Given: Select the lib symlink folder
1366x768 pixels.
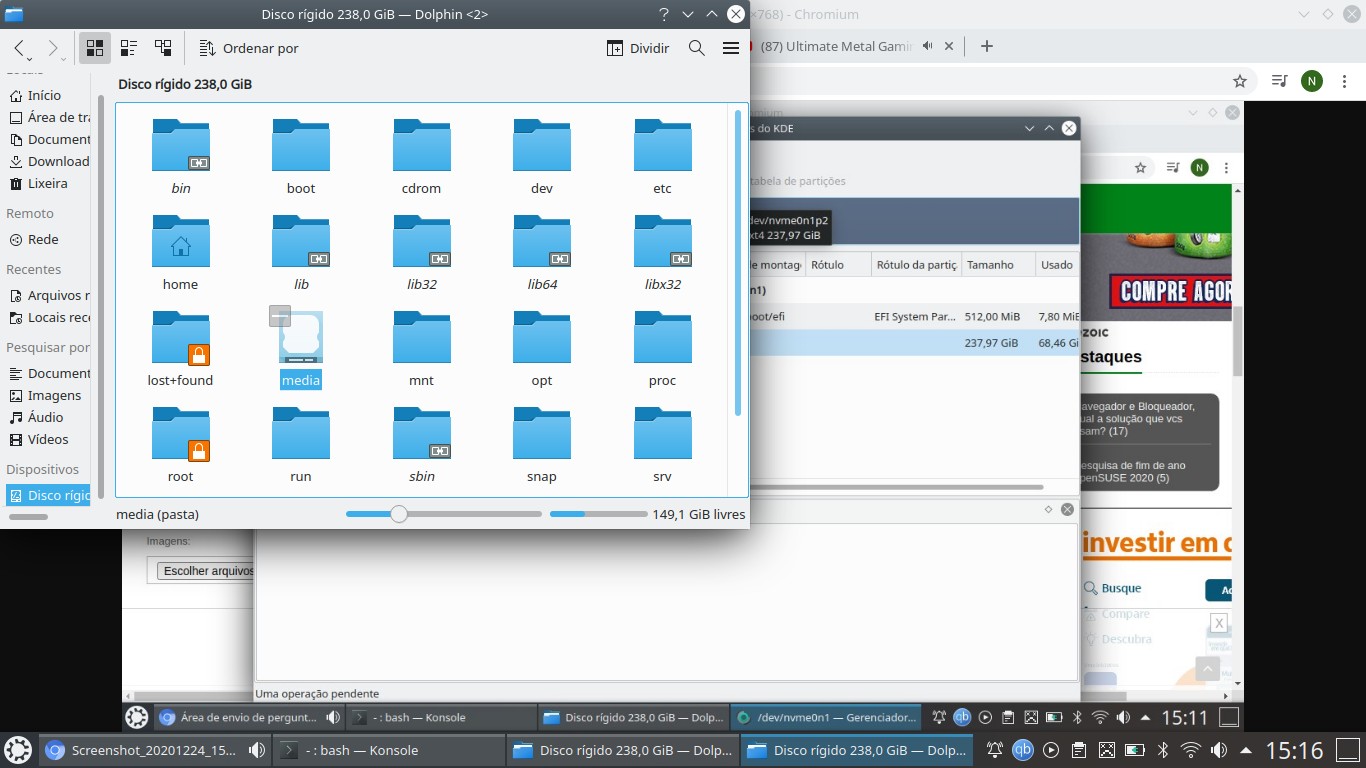Looking at the screenshot, I should (x=301, y=253).
